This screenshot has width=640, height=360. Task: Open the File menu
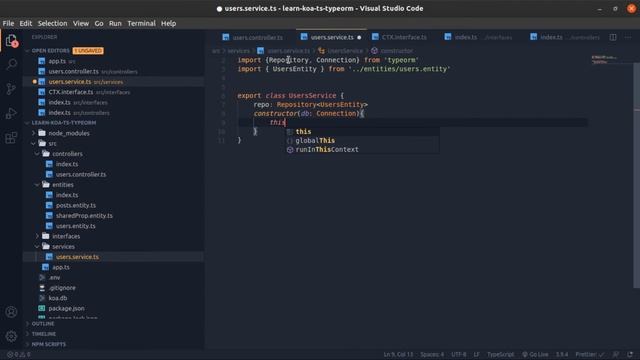click(8, 23)
